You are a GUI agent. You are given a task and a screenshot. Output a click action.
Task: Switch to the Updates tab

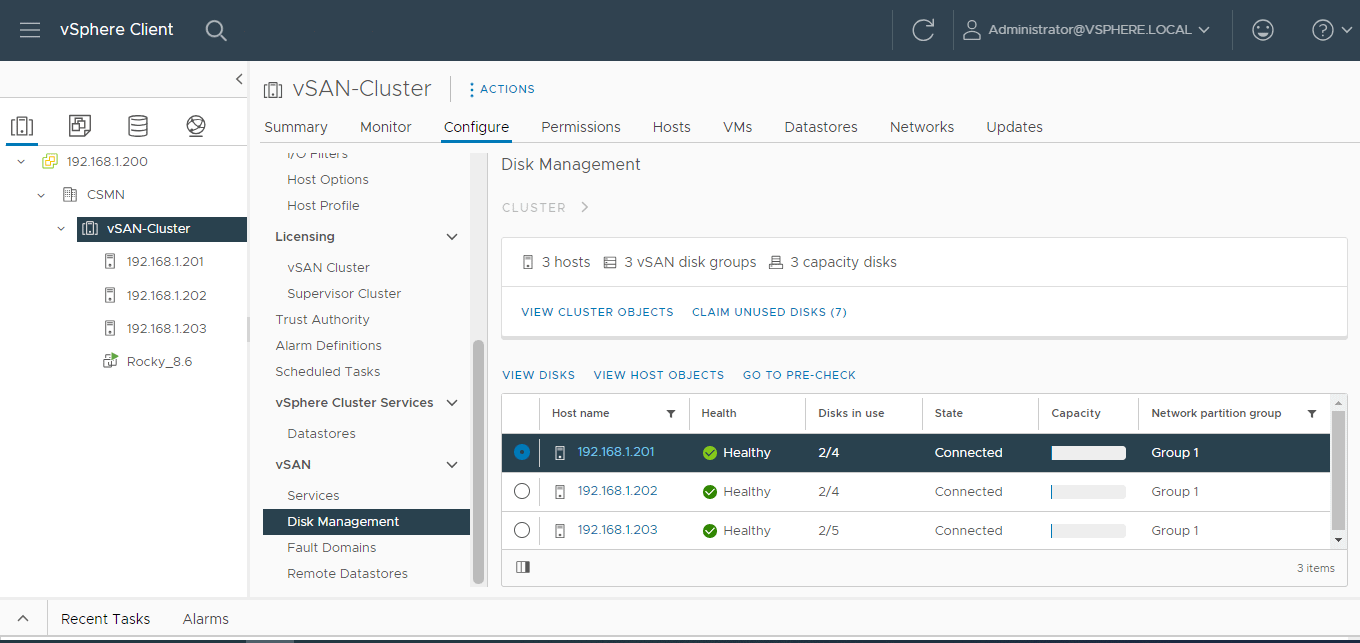point(1015,127)
